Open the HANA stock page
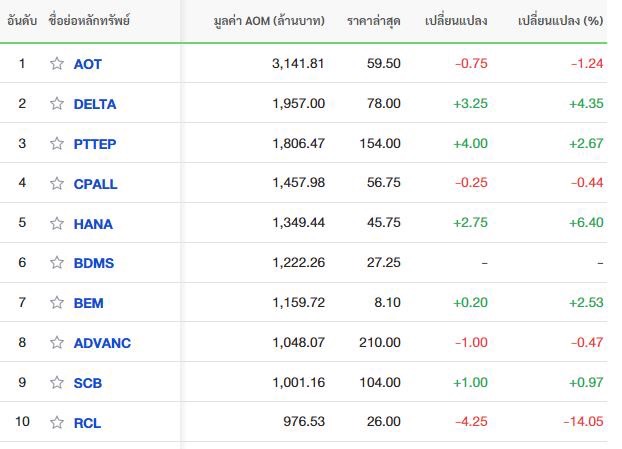622x449 pixels. click(93, 224)
